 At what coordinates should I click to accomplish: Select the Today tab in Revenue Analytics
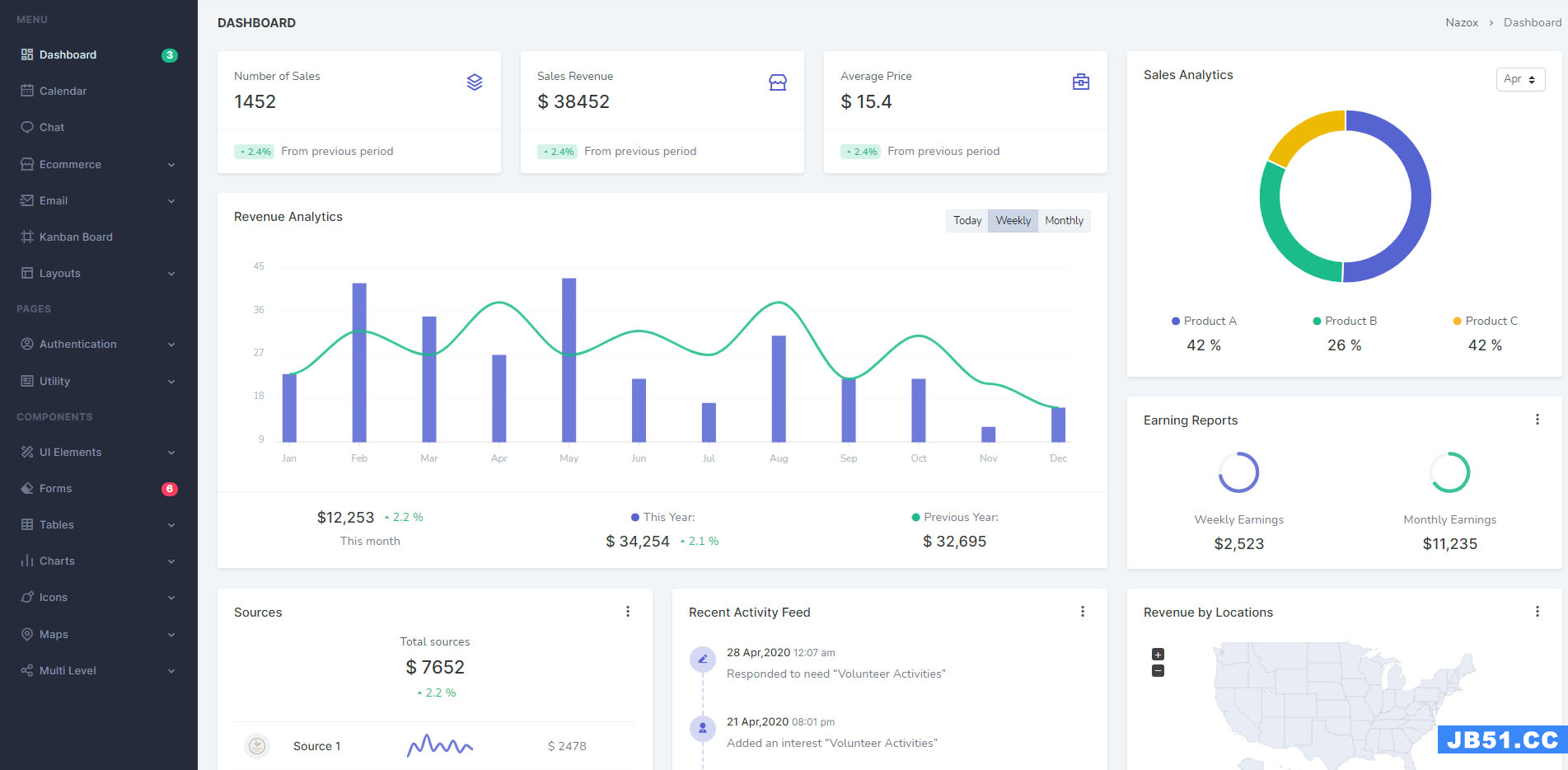(967, 220)
